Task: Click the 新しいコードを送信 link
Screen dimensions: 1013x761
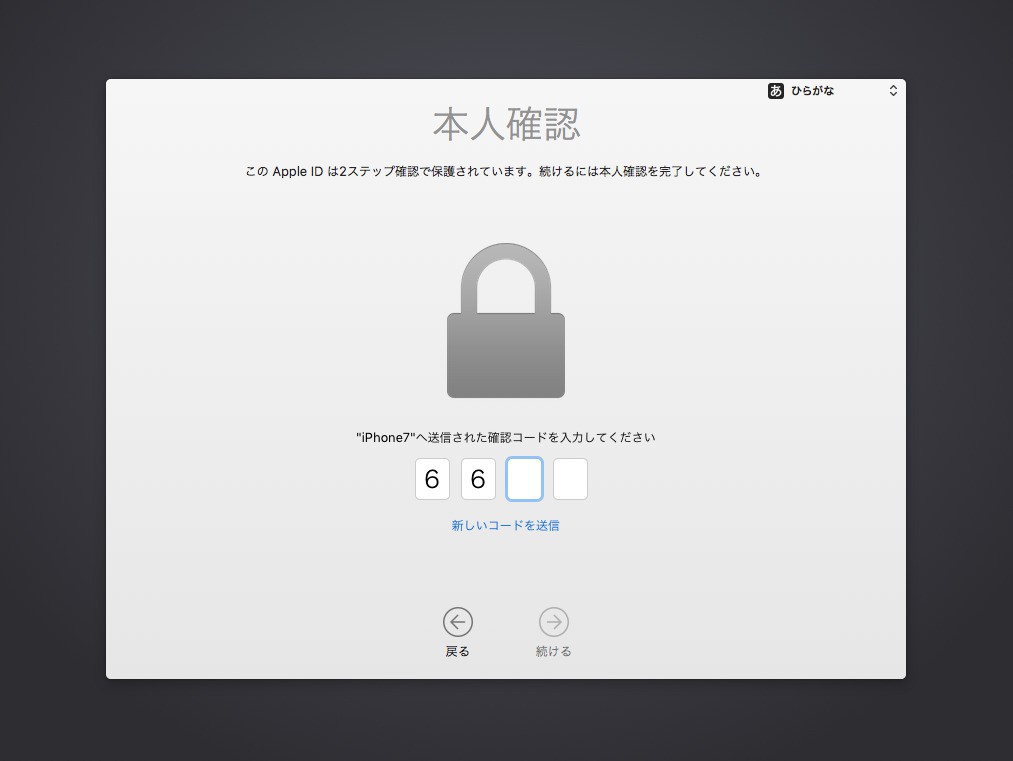Action: tap(505, 526)
